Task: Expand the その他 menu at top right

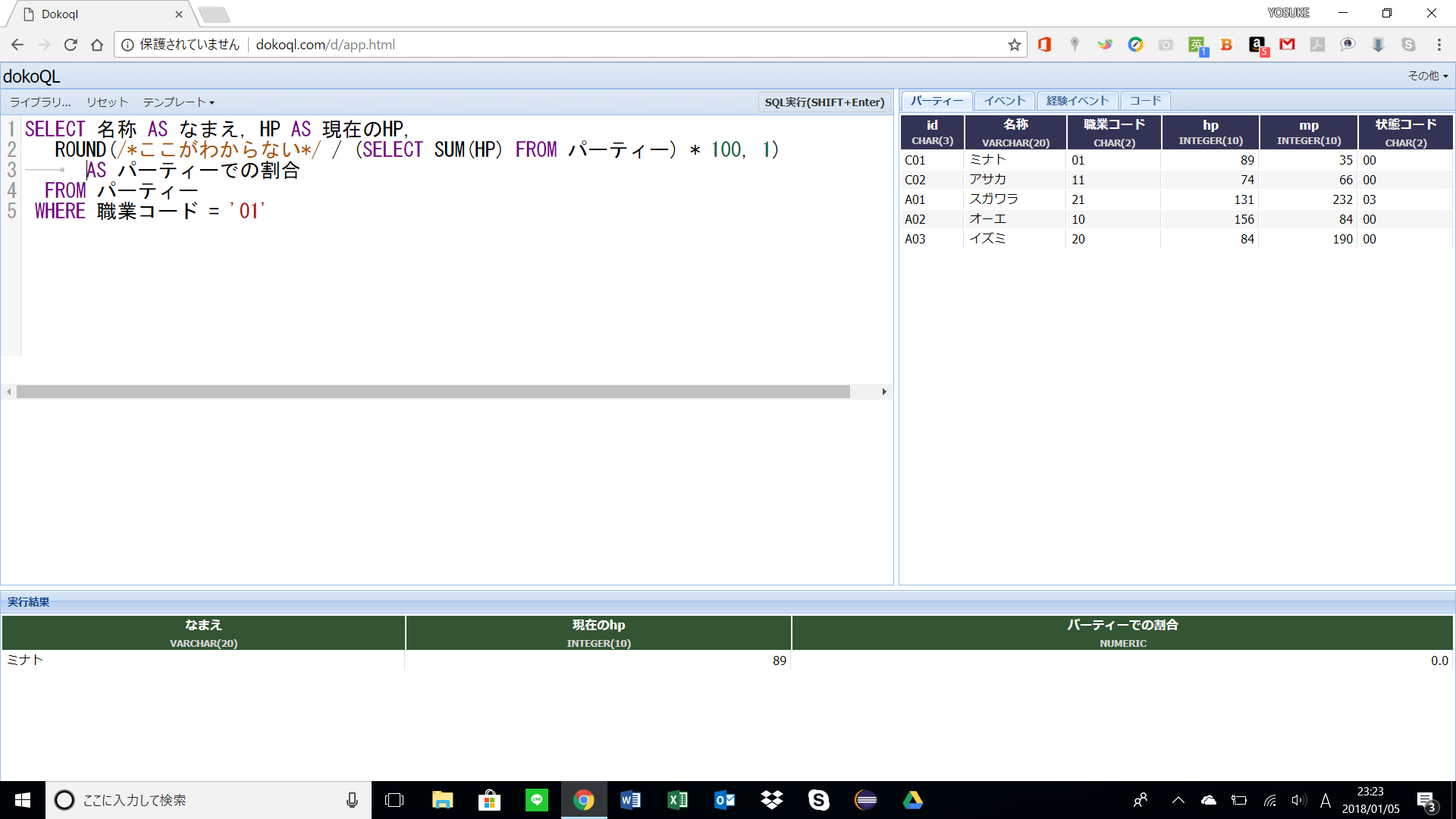Action: (1426, 76)
